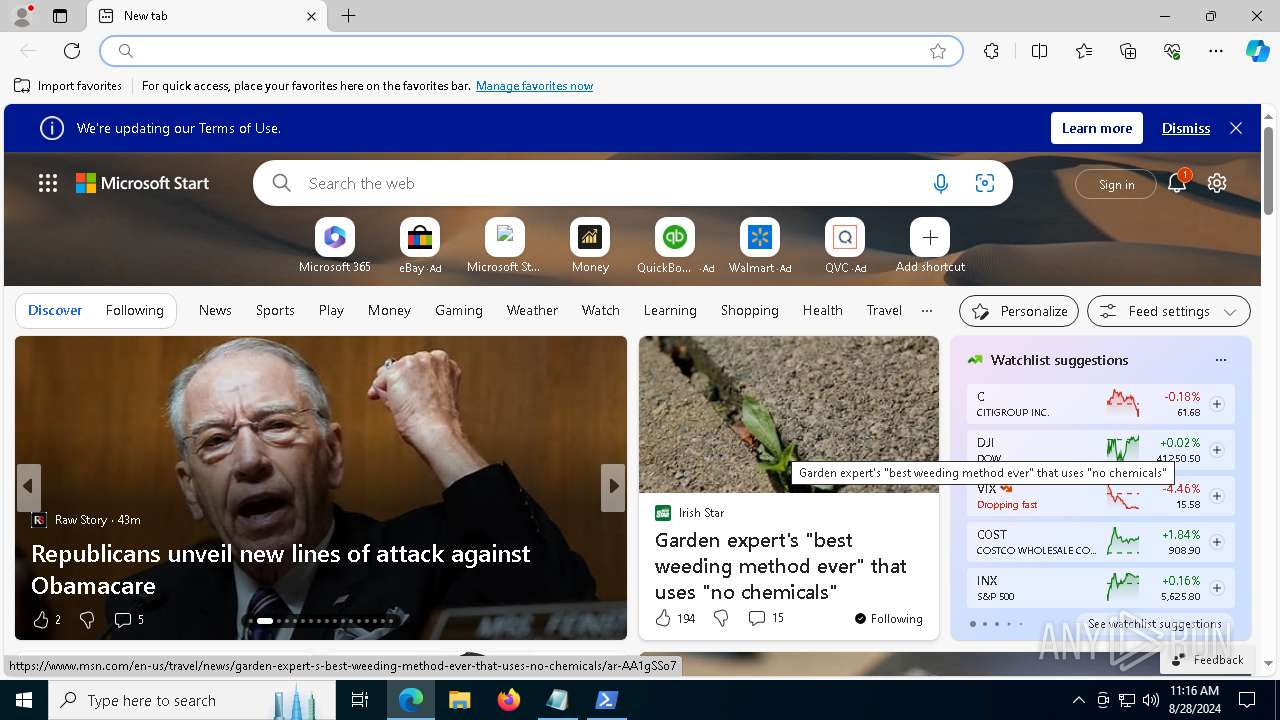The height and width of the screenshot is (720, 1280).
Task: Add S&P 500 INX to watchlist
Action: 1217,588
